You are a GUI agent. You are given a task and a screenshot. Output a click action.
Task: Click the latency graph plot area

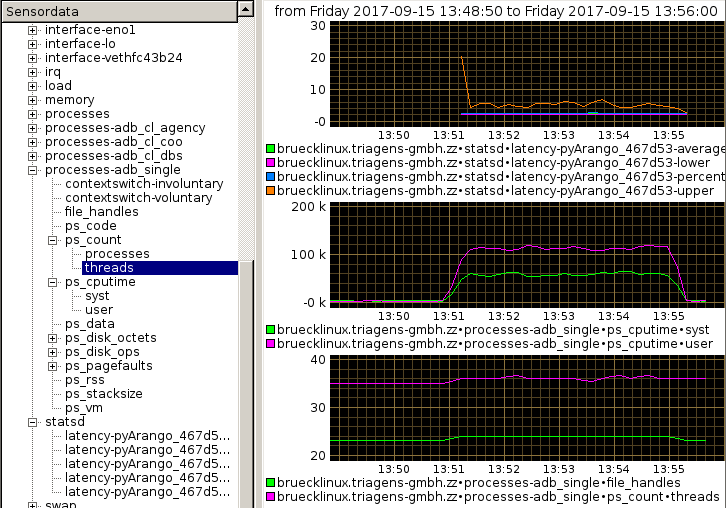coord(527,74)
